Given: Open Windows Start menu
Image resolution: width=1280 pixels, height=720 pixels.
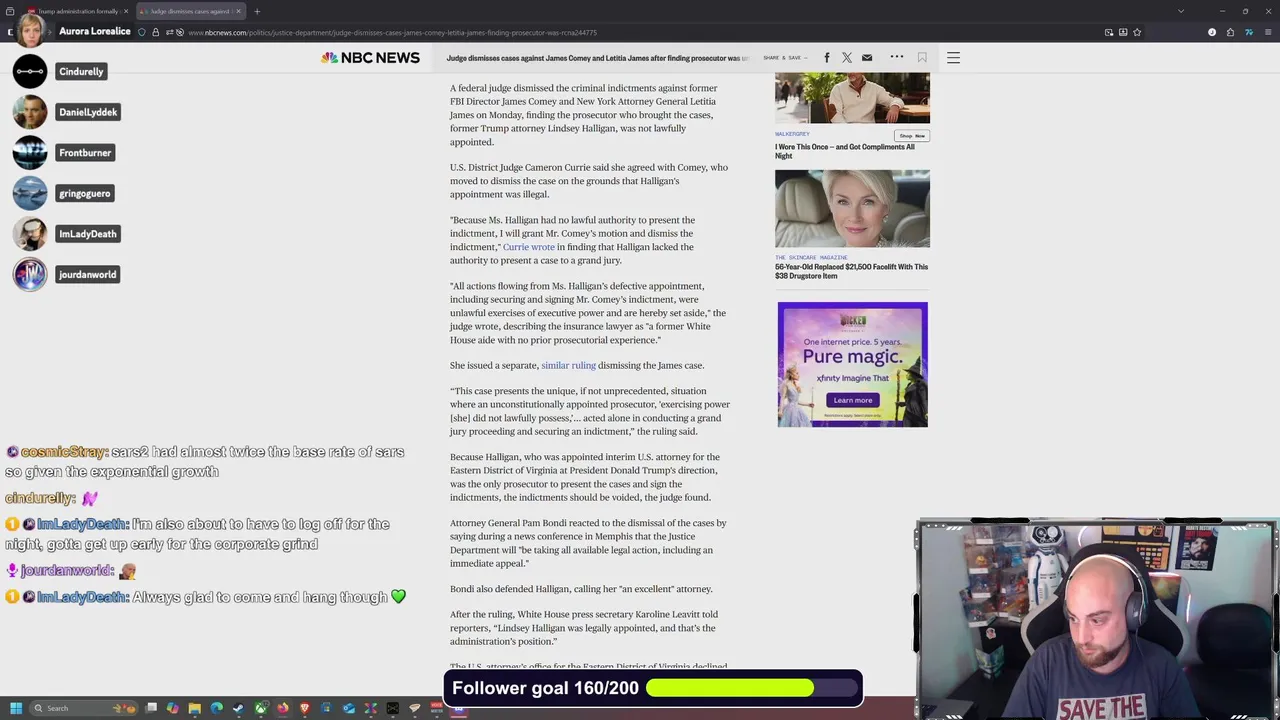Looking at the screenshot, I should 16,708.
